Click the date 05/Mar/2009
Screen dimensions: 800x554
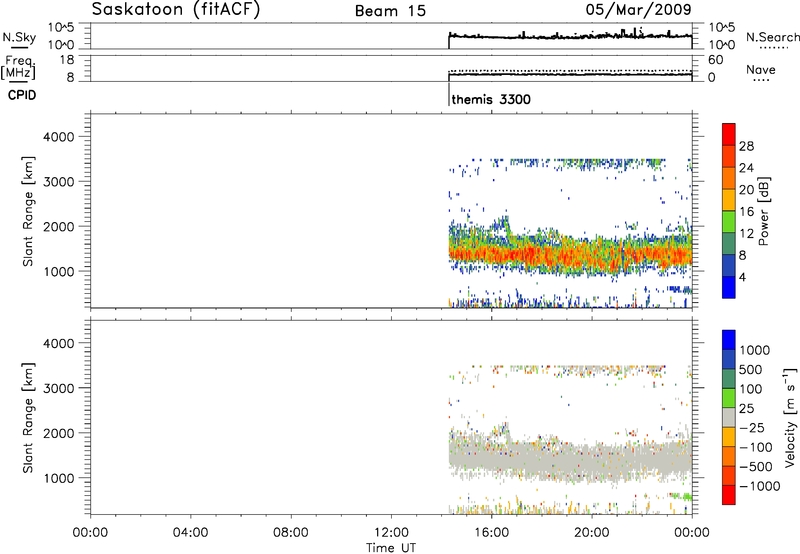tap(639, 9)
